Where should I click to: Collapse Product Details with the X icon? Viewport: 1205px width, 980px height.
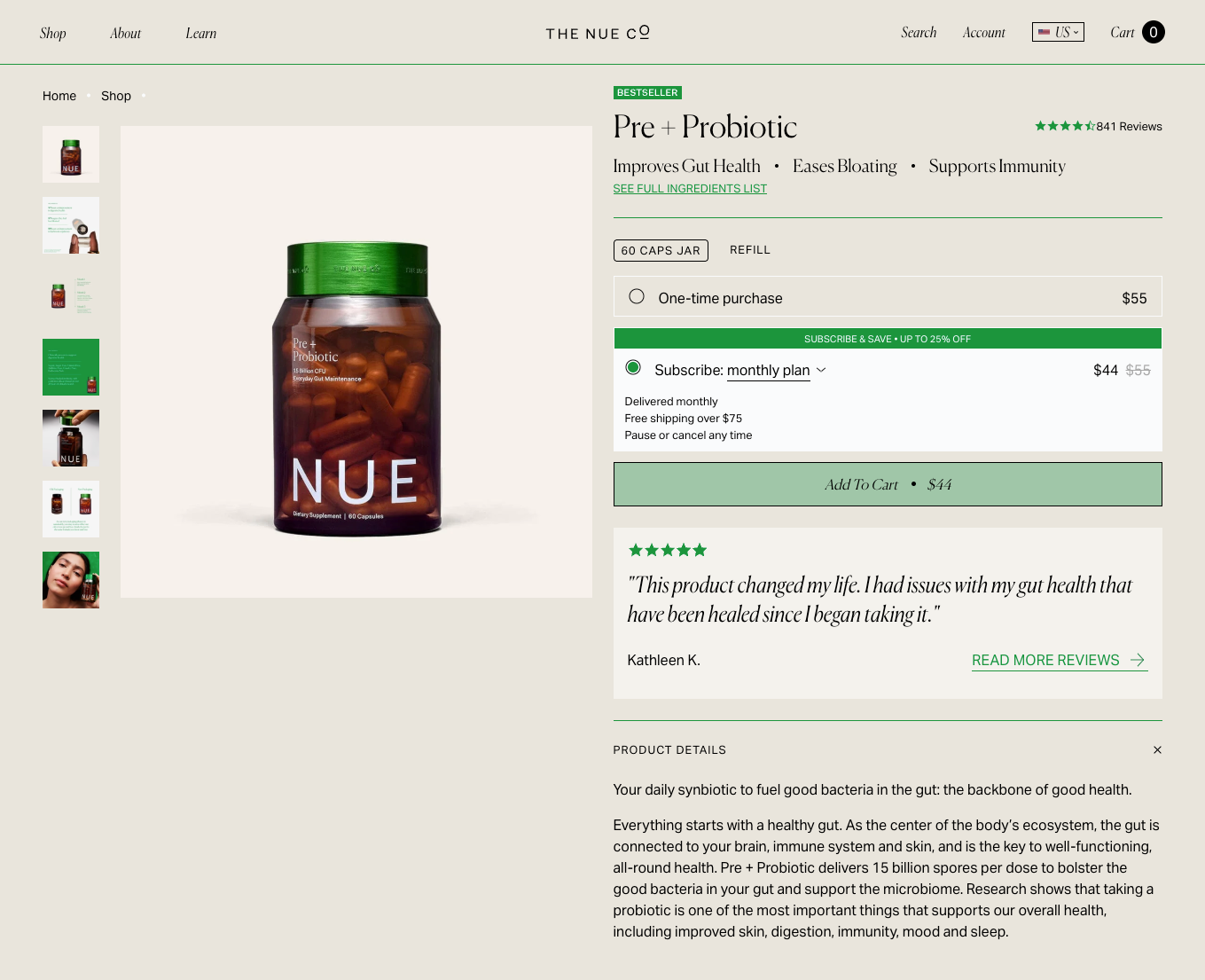[1157, 750]
